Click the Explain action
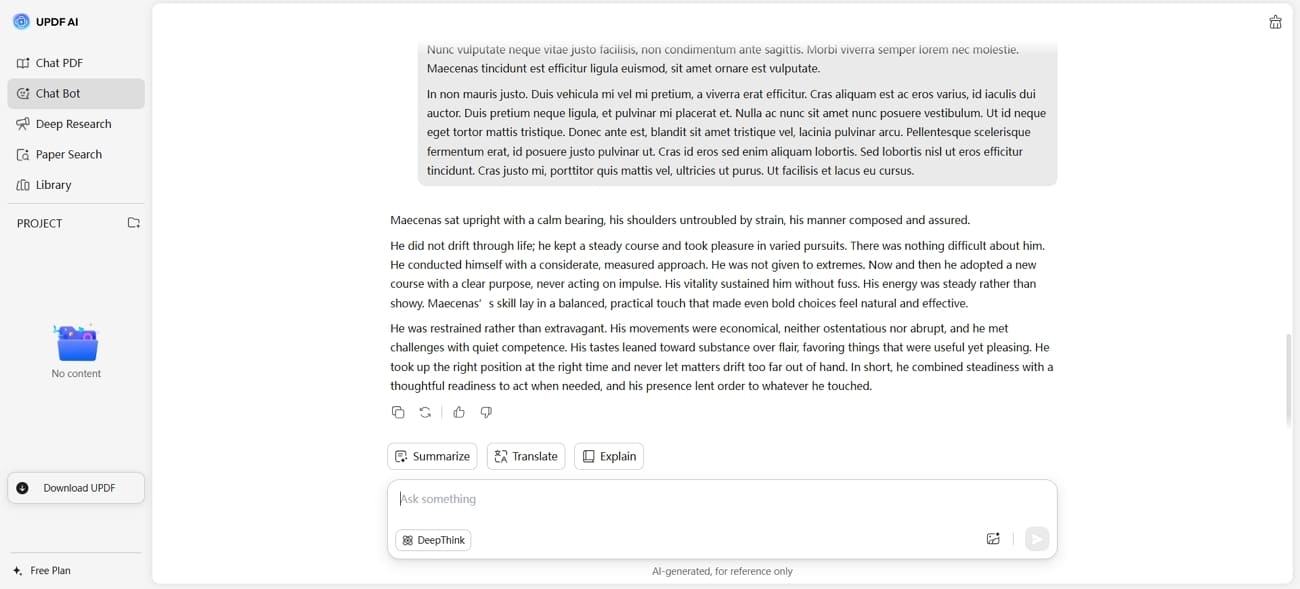 coord(608,455)
